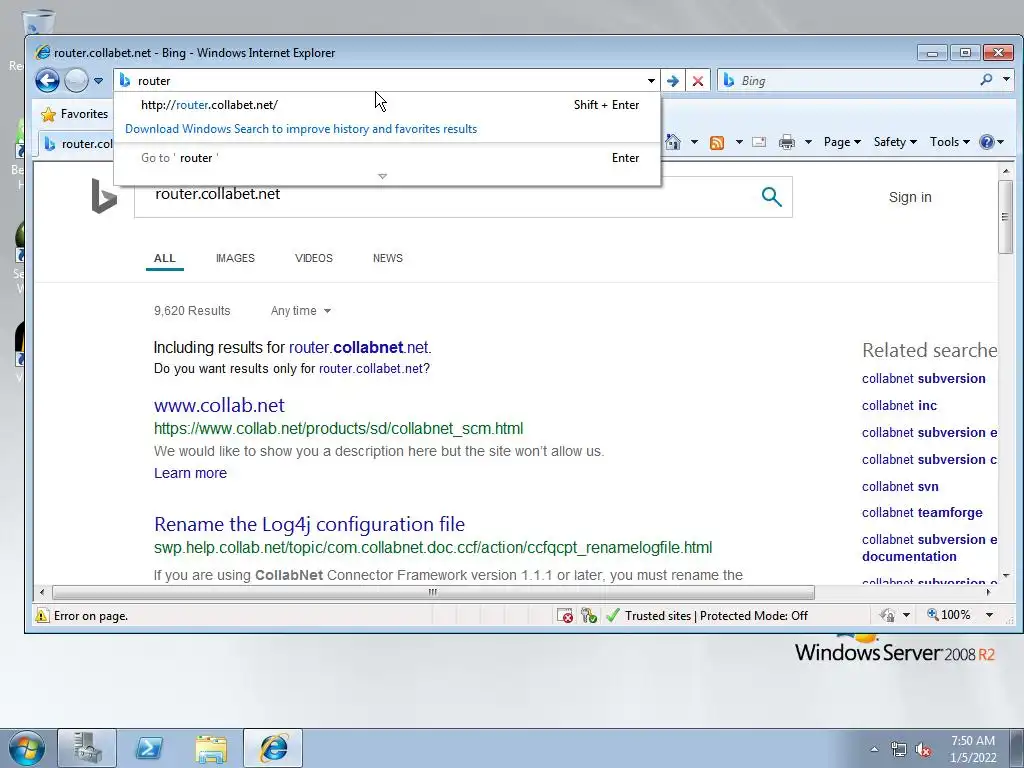Viewport: 1024px width, 768px height.
Task: Click Download Windows Search link
Action: point(301,129)
